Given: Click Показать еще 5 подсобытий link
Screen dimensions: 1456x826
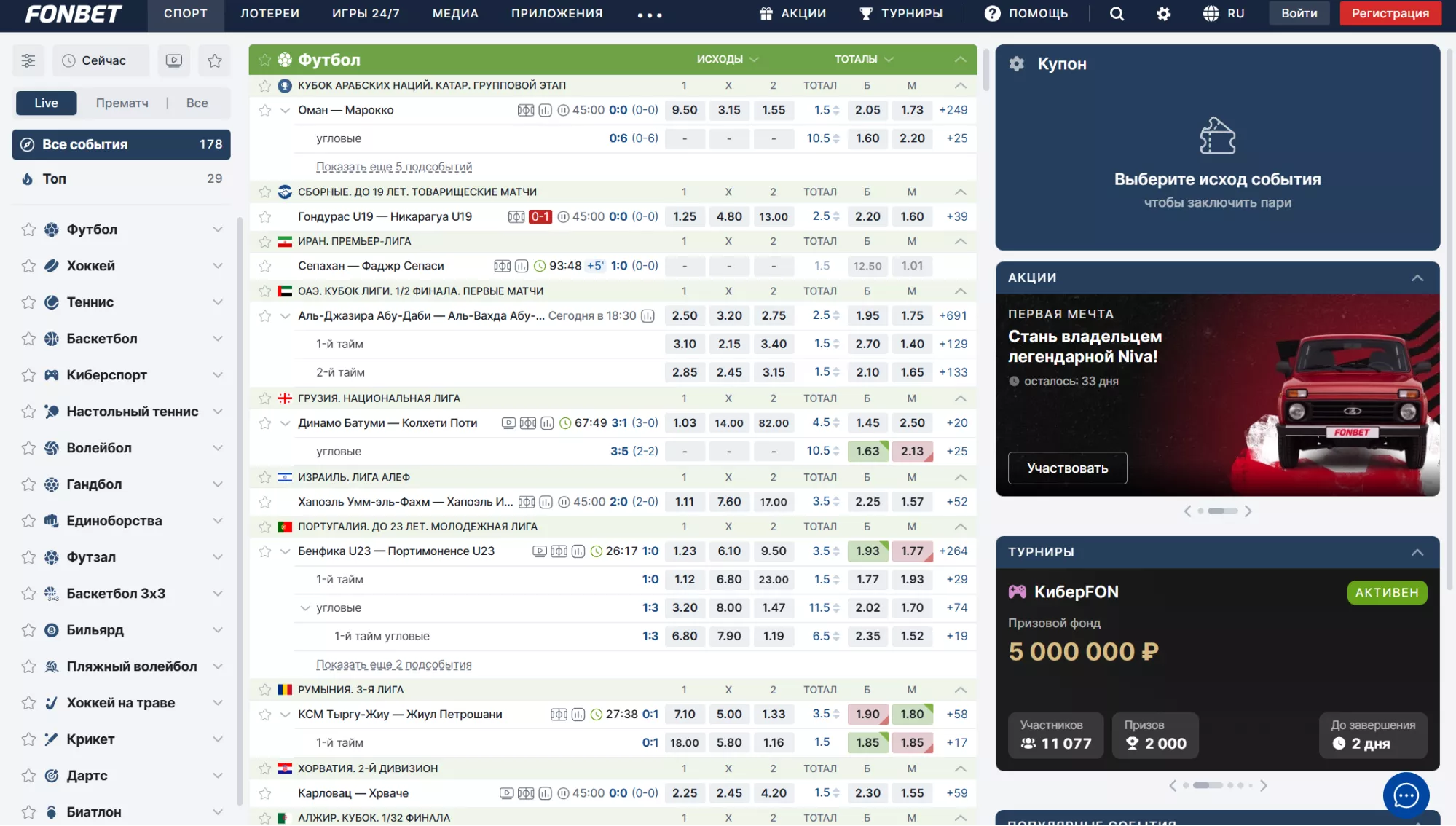Looking at the screenshot, I should point(394,167).
